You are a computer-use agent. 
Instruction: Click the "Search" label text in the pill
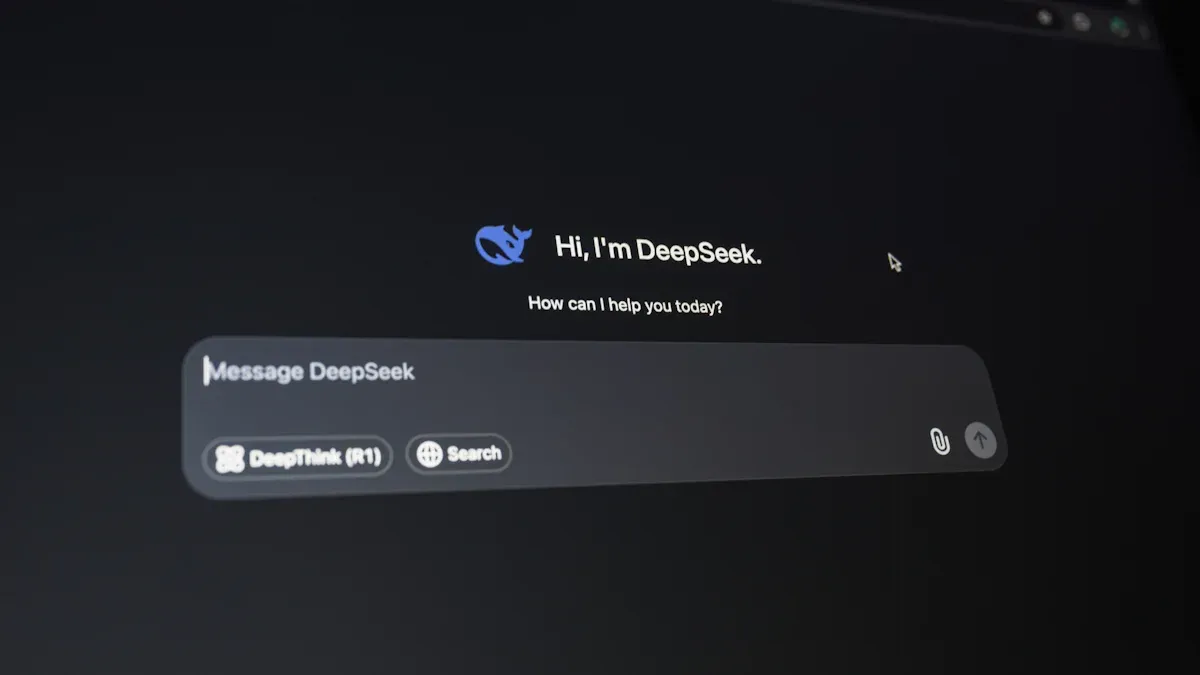pyautogui.click(x=473, y=454)
